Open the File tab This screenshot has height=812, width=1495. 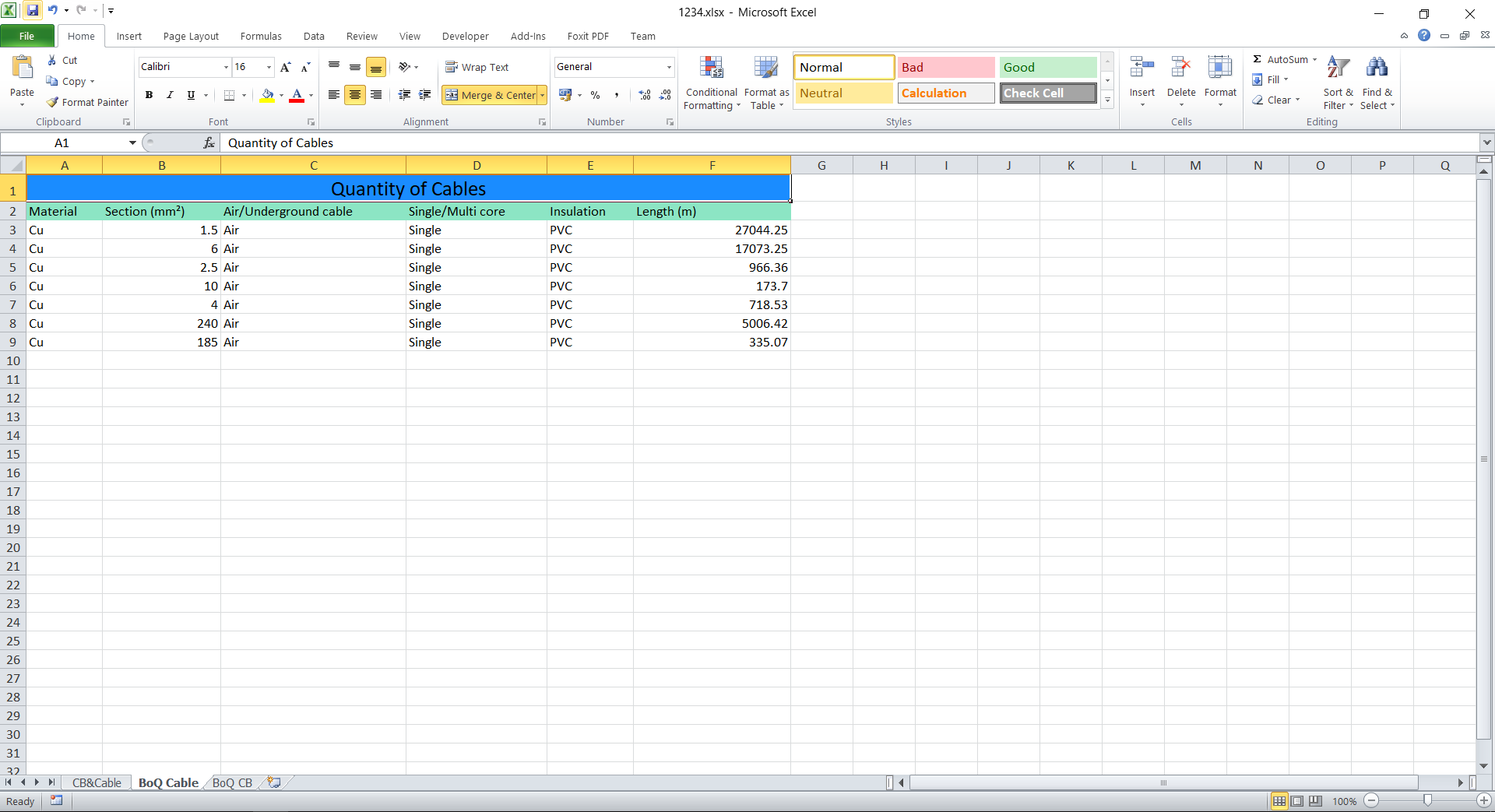(27, 36)
